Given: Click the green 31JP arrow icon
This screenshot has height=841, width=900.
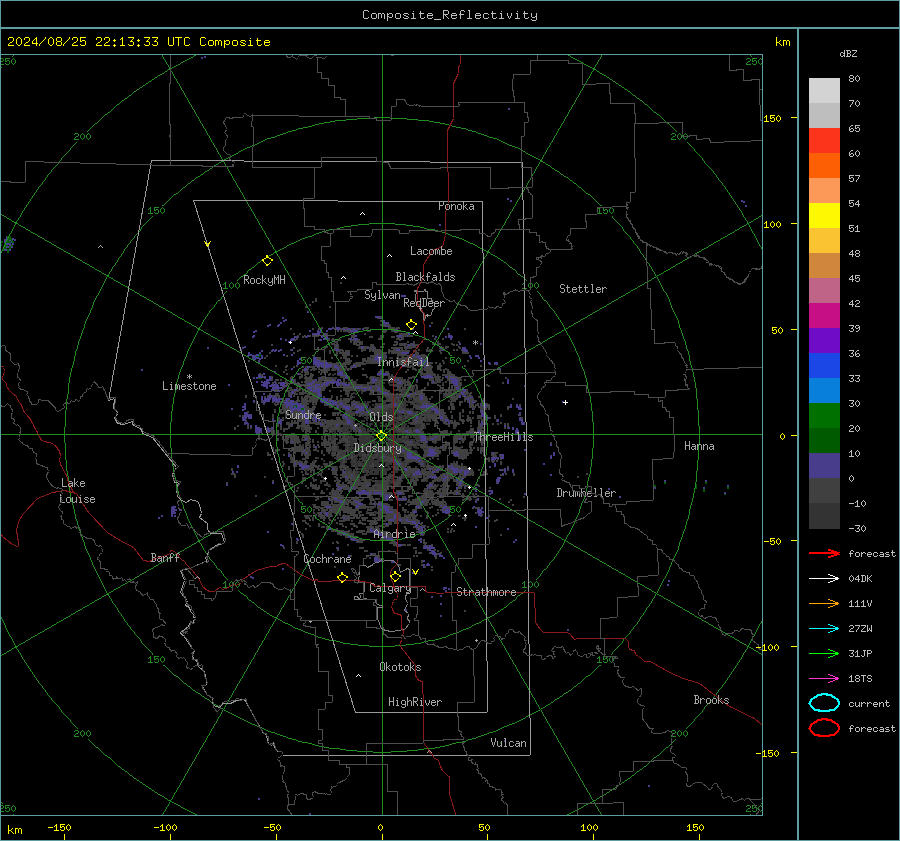Looking at the screenshot, I should pyautogui.click(x=824, y=653).
